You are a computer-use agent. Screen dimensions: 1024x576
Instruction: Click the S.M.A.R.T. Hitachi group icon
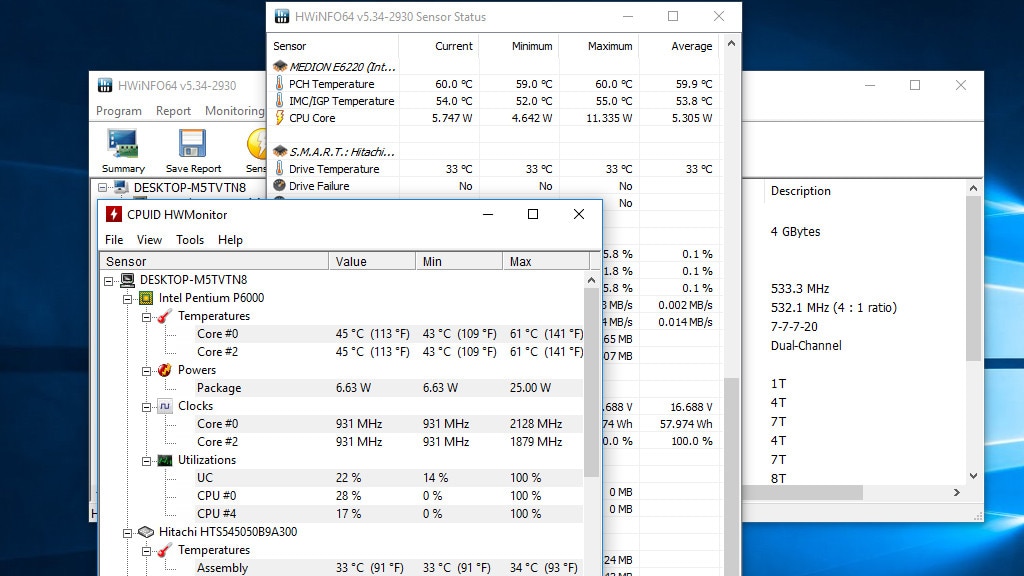280,152
